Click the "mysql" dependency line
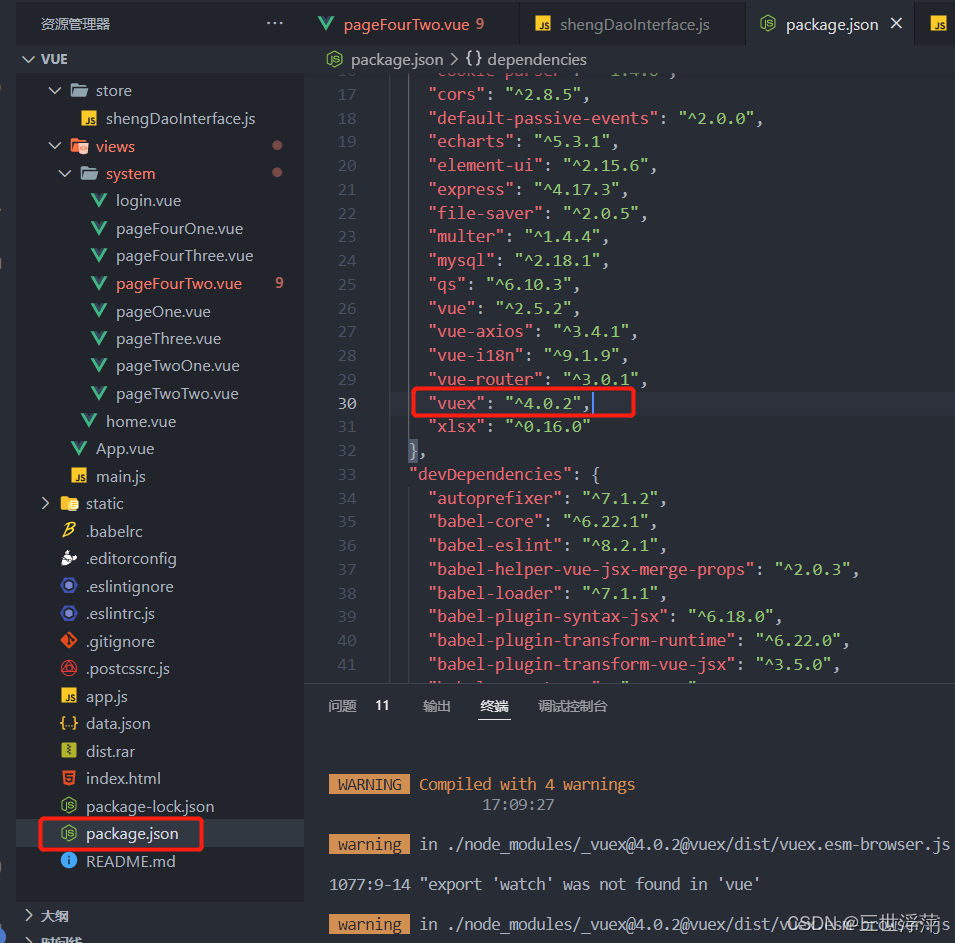 click(518, 260)
